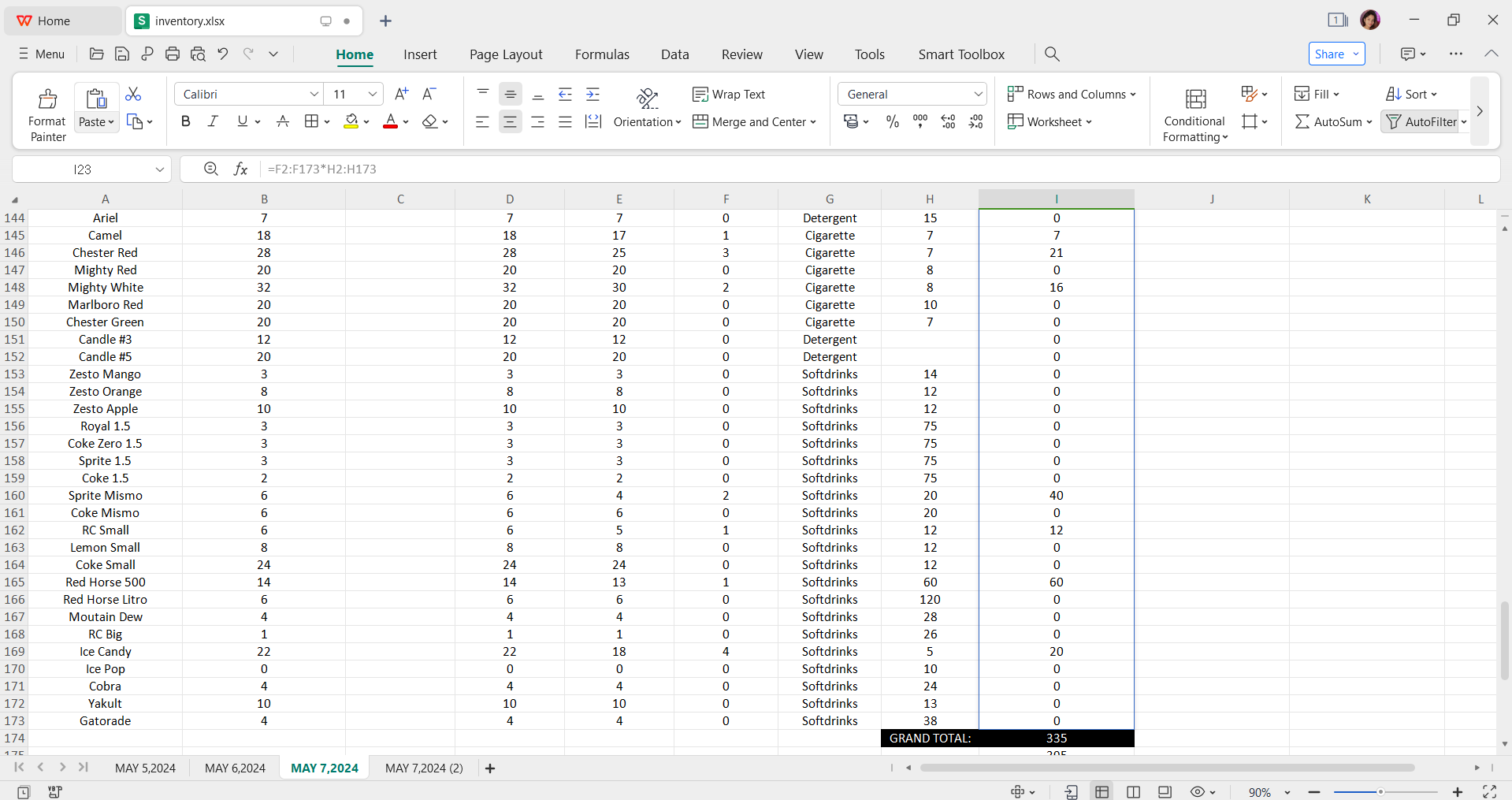The height and width of the screenshot is (800, 1512).
Task: Click the Percent style icon
Action: 892,121
